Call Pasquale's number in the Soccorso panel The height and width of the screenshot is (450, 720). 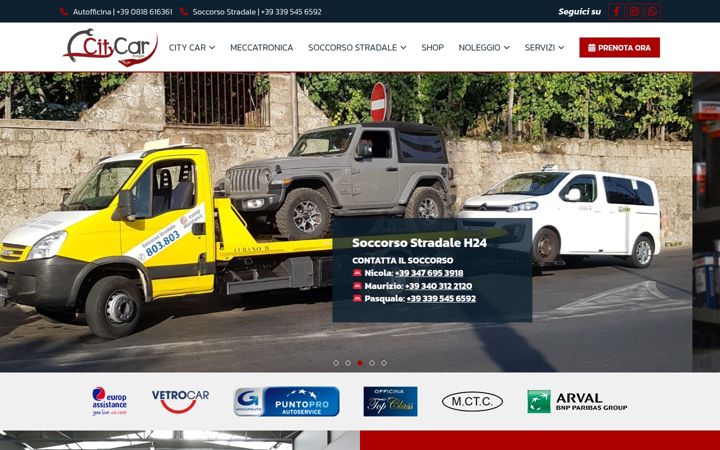441,298
